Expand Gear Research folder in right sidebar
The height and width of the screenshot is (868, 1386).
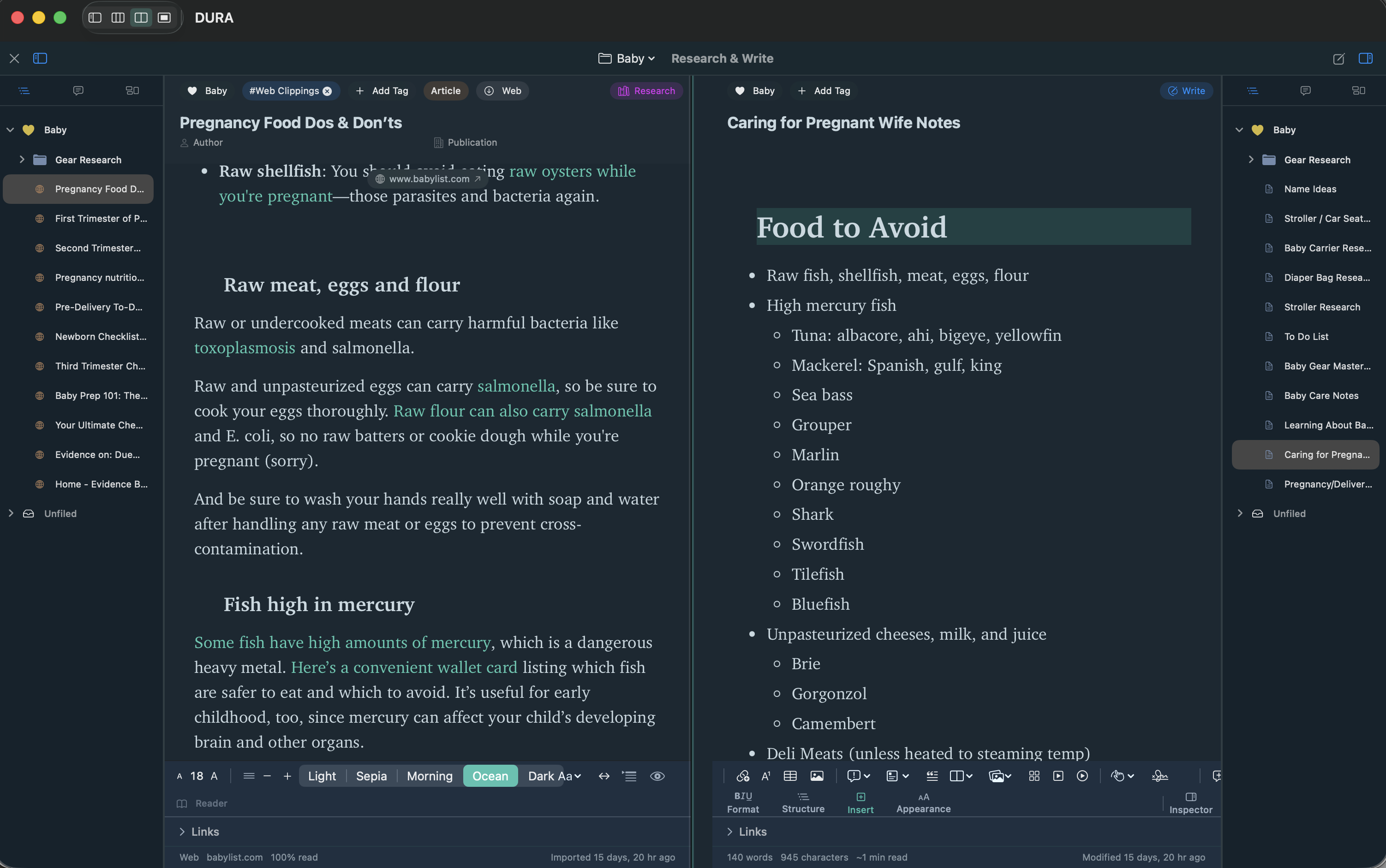[1250, 160]
